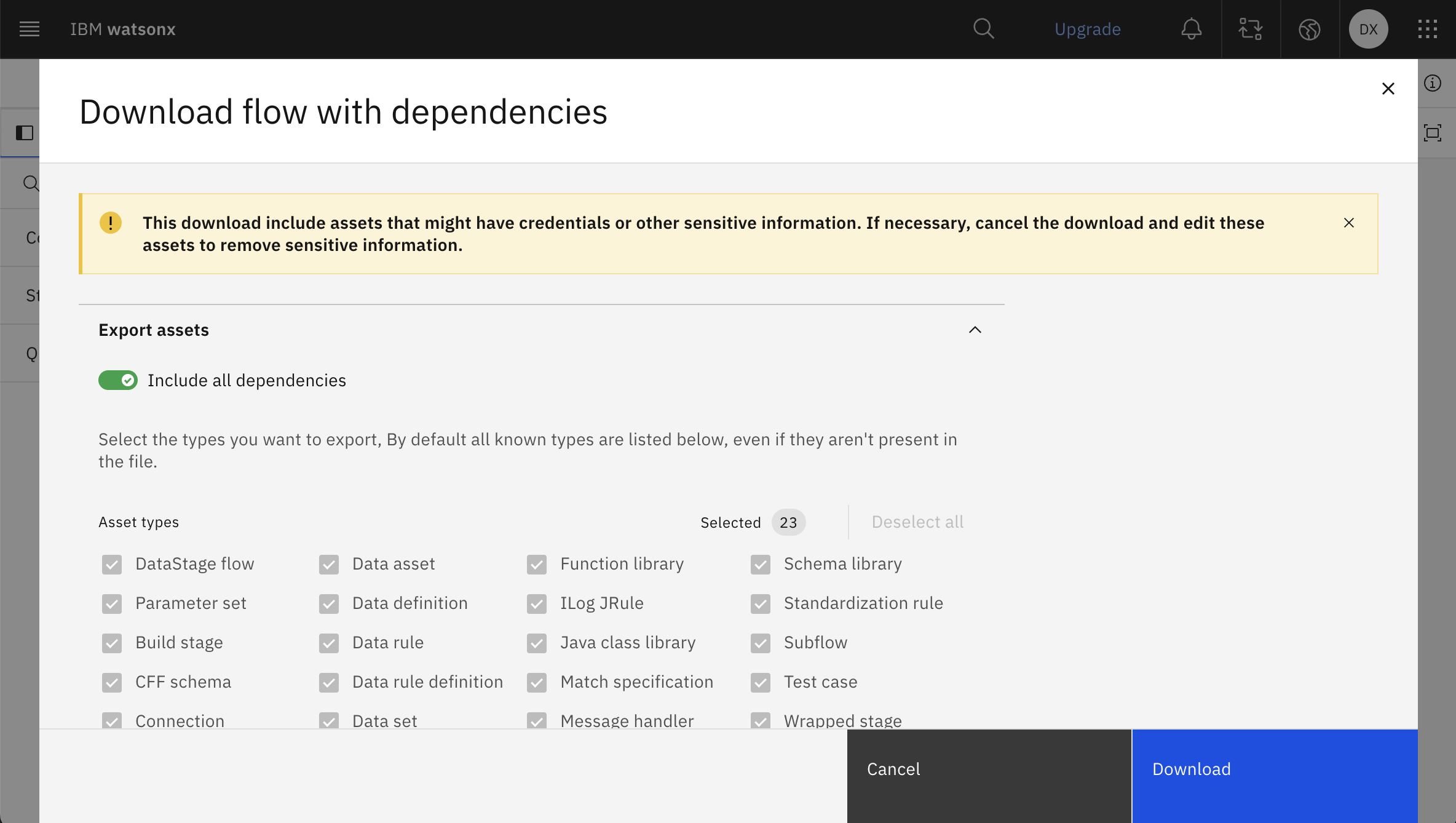Uncheck the ILog JRule checkbox
The width and height of the screenshot is (1456, 823).
click(537, 603)
